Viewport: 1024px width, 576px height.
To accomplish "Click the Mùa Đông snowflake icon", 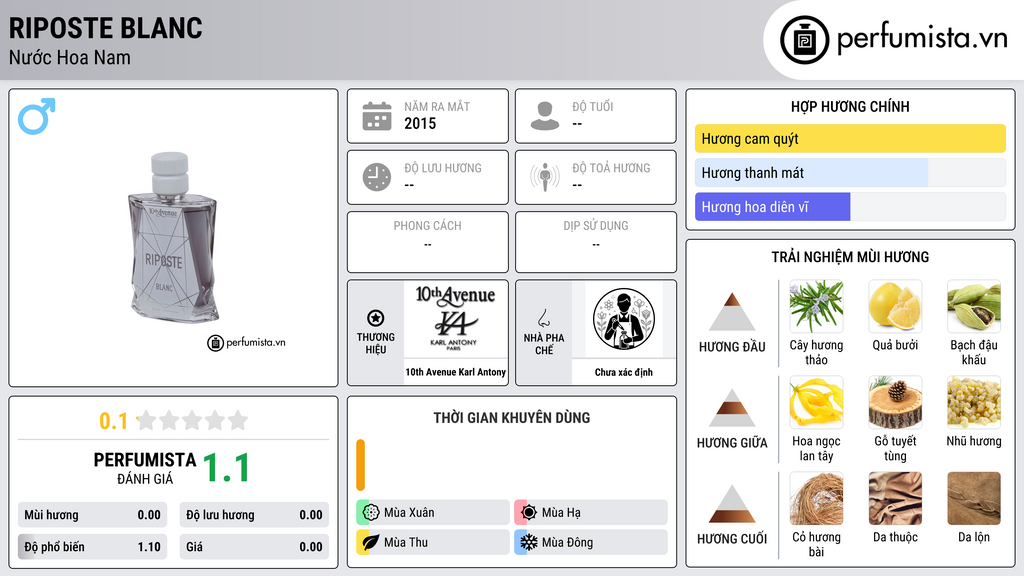I will pyautogui.click(x=528, y=542).
